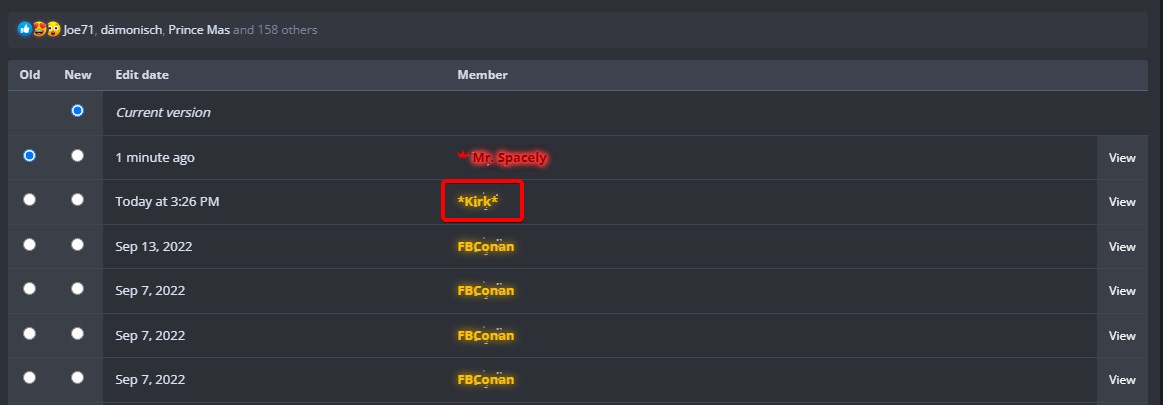Pick Old radio for Sep 13, 2022 edit
Screen dimensions: 1163x405
pos(30,245)
